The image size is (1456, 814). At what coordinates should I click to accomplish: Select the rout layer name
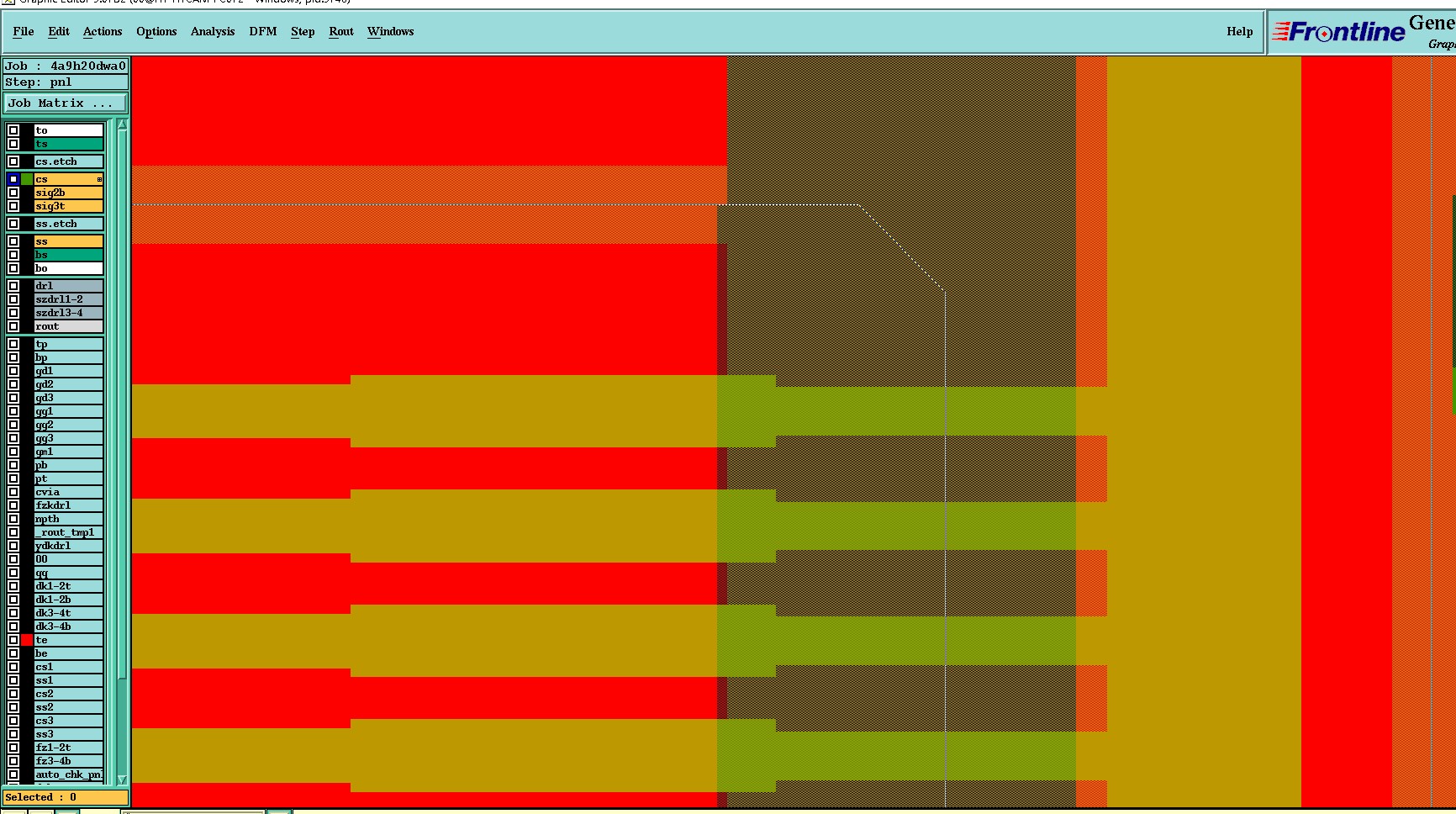(69, 326)
